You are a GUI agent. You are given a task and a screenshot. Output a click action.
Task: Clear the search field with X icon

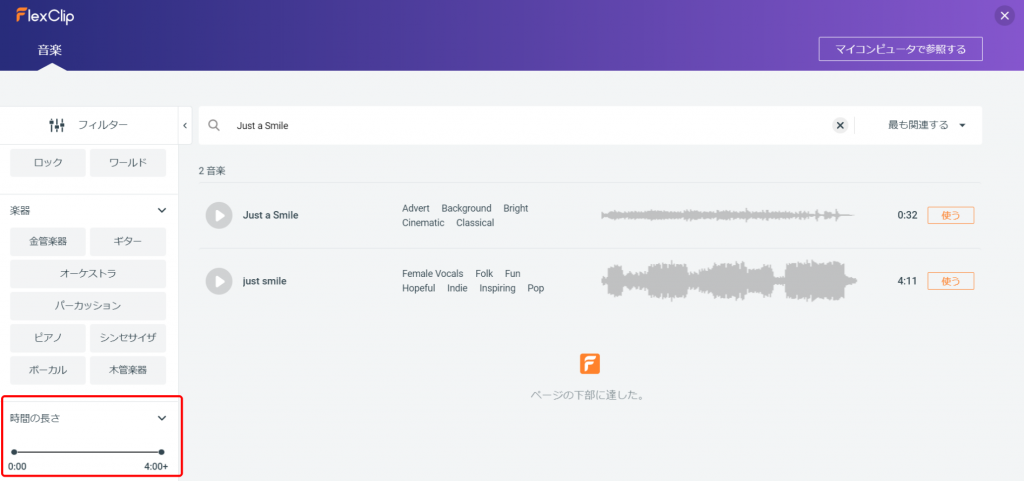(x=840, y=126)
